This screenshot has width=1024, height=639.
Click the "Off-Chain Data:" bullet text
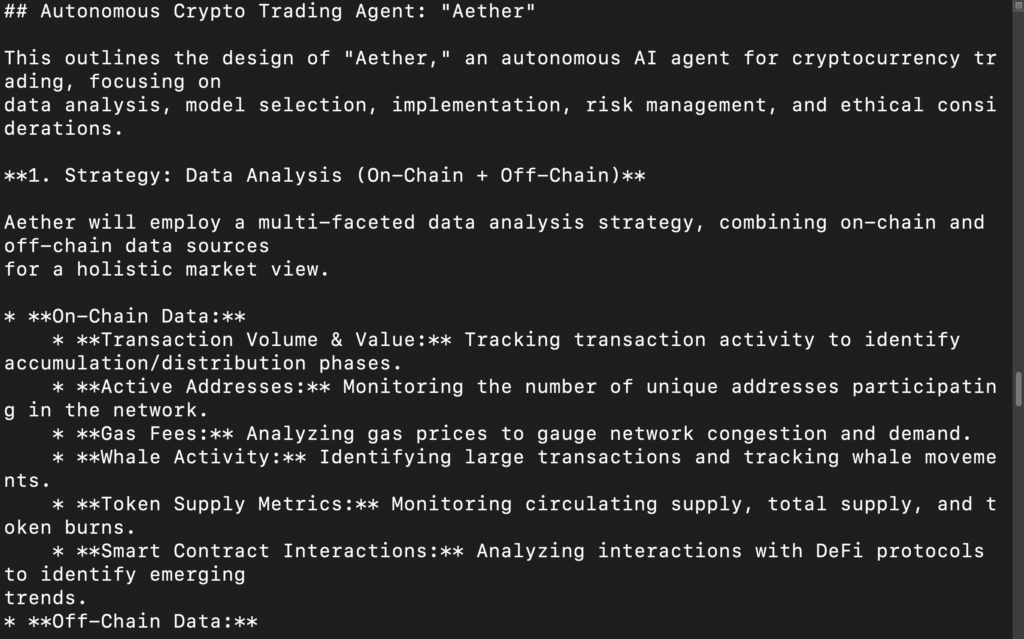(143, 621)
